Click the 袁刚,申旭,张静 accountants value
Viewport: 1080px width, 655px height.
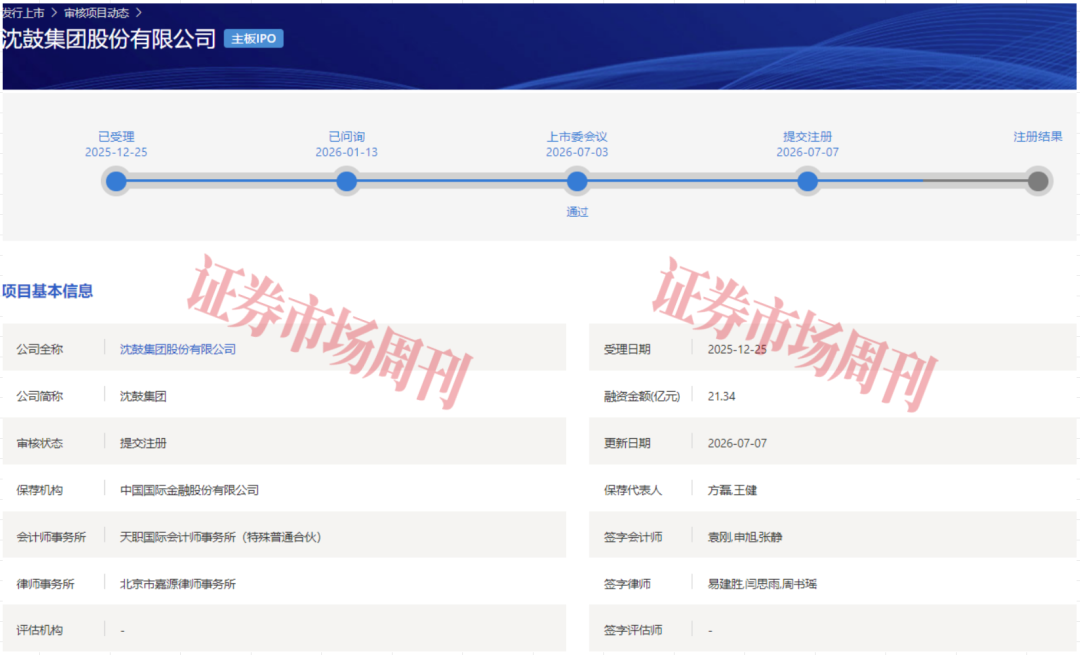pos(745,537)
